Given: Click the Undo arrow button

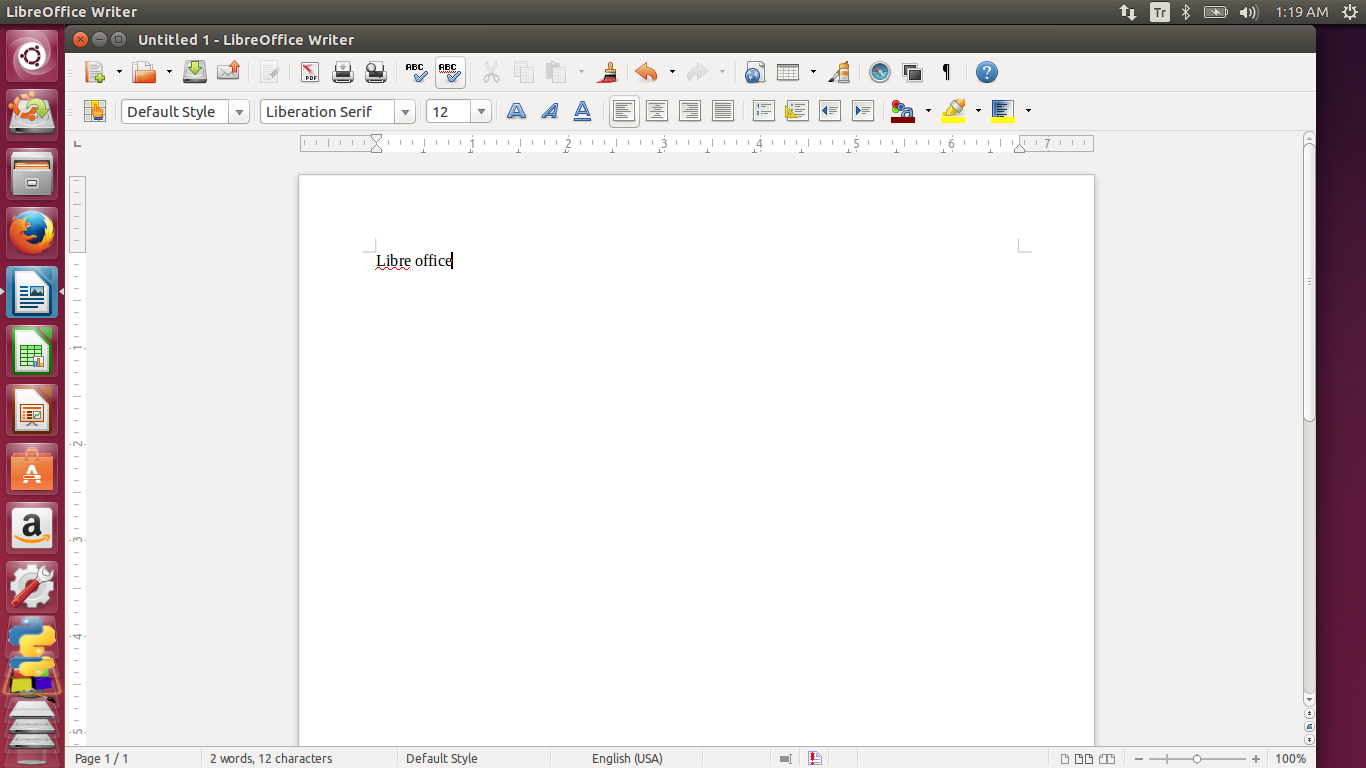Looking at the screenshot, I should [x=646, y=72].
